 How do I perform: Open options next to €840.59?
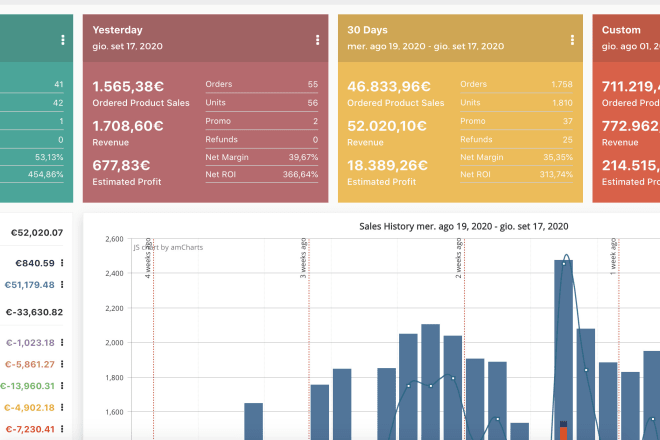[x=62, y=263]
